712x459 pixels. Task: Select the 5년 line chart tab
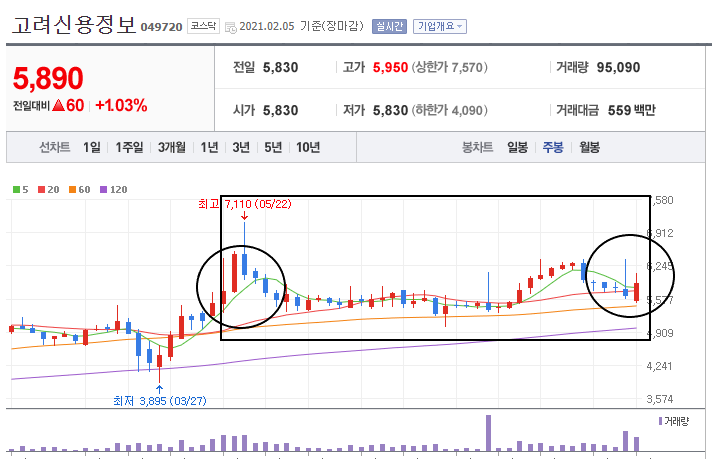[273, 147]
